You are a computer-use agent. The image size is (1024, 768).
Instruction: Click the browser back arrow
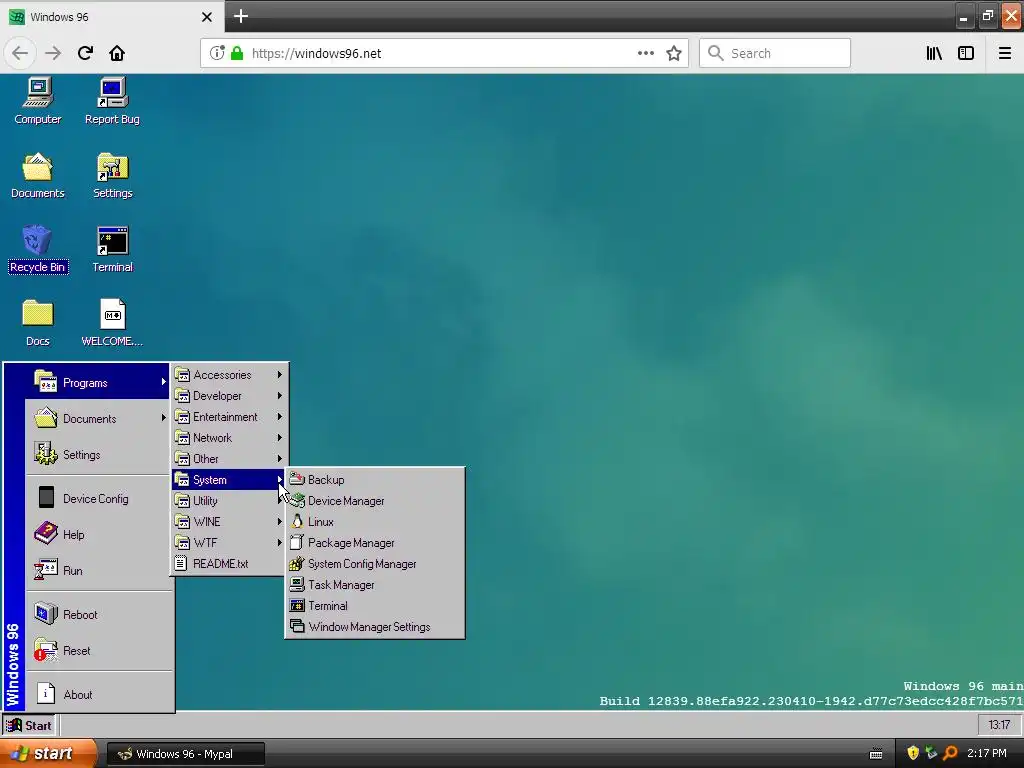pos(20,53)
